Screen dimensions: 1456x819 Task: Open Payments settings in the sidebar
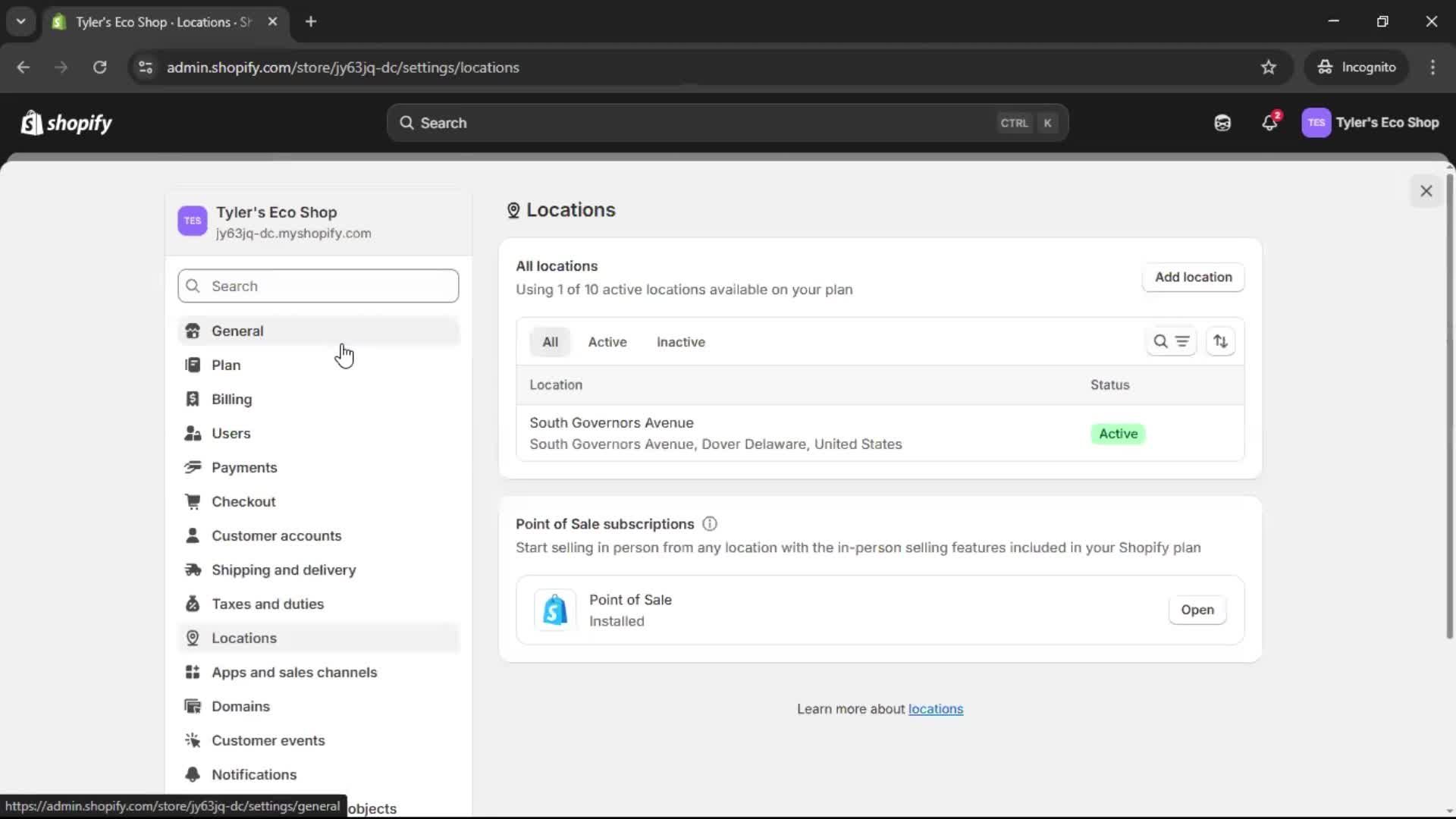pyautogui.click(x=244, y=467)
